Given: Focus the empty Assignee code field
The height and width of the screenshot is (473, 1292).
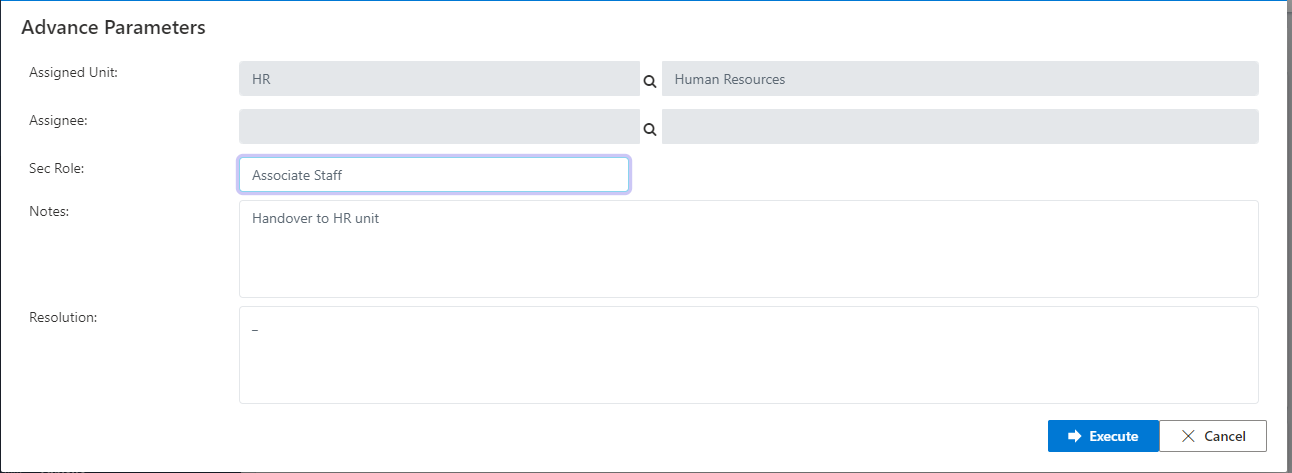Looking at the screenshot, I should click(x=438, y=127).
